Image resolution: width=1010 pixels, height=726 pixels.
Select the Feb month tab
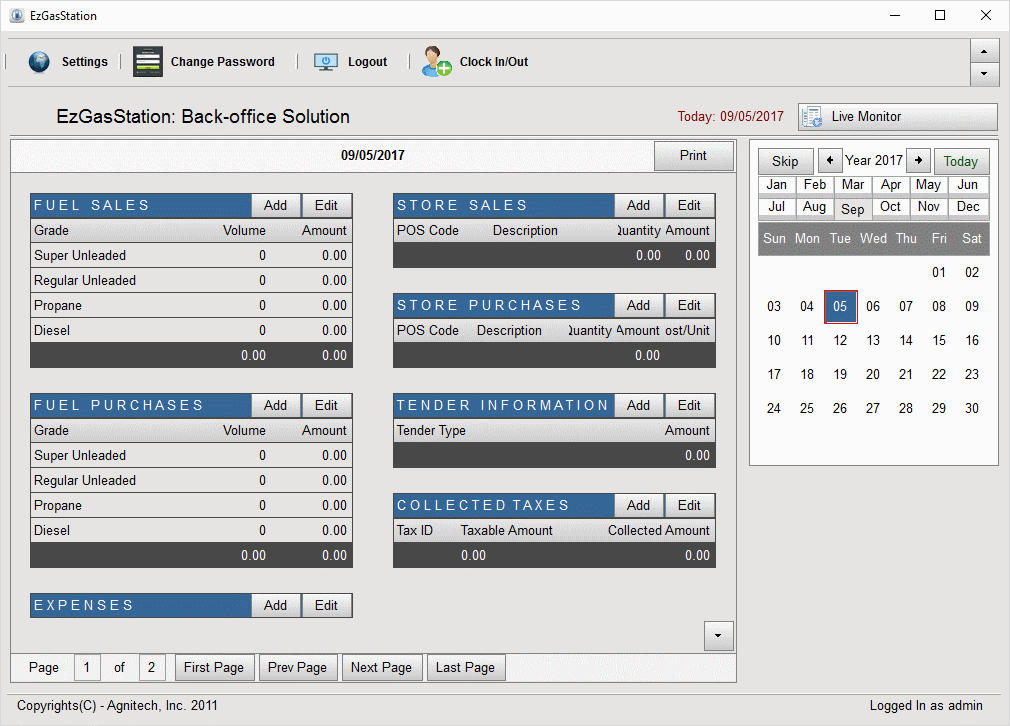coord(815,185)
